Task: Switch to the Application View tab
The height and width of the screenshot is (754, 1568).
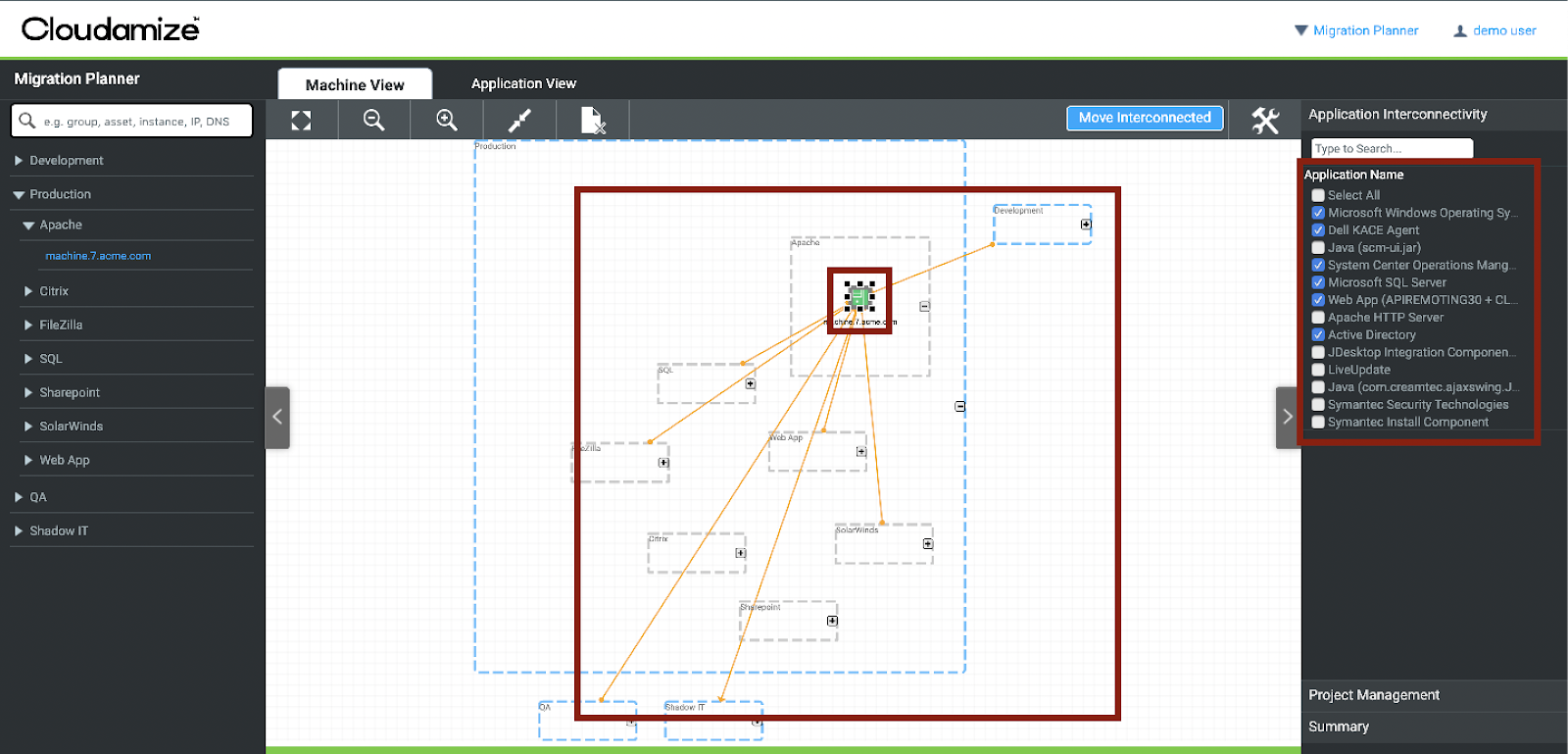Action: click(523, 84)
